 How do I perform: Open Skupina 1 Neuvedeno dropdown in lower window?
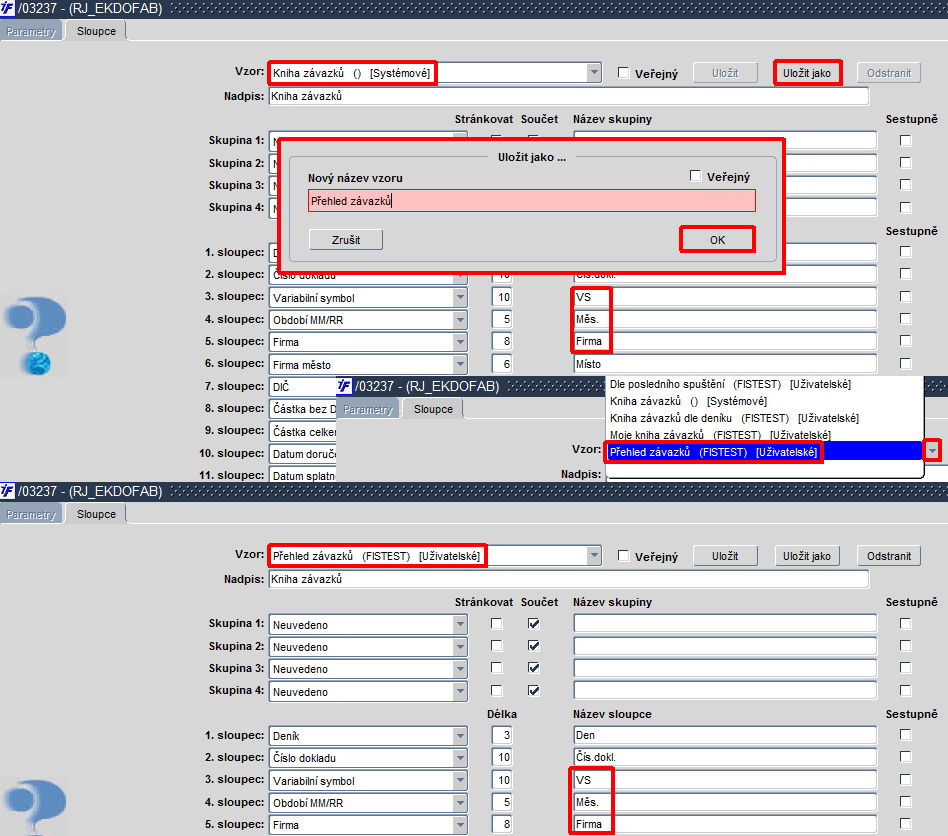pyautogui.click(x=460, y=624)
